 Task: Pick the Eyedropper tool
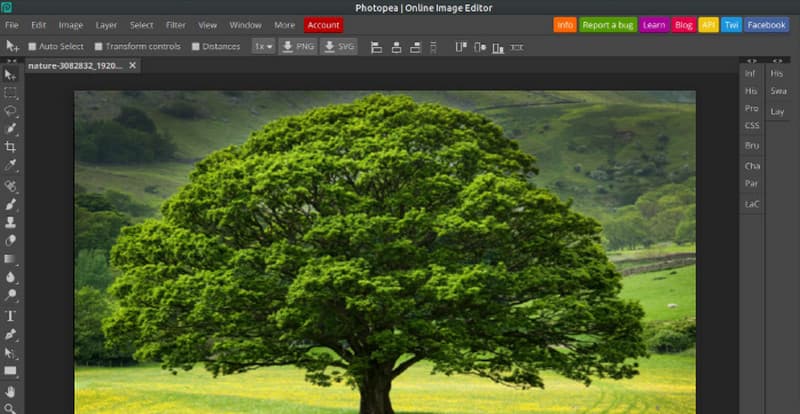click(11, 164)
